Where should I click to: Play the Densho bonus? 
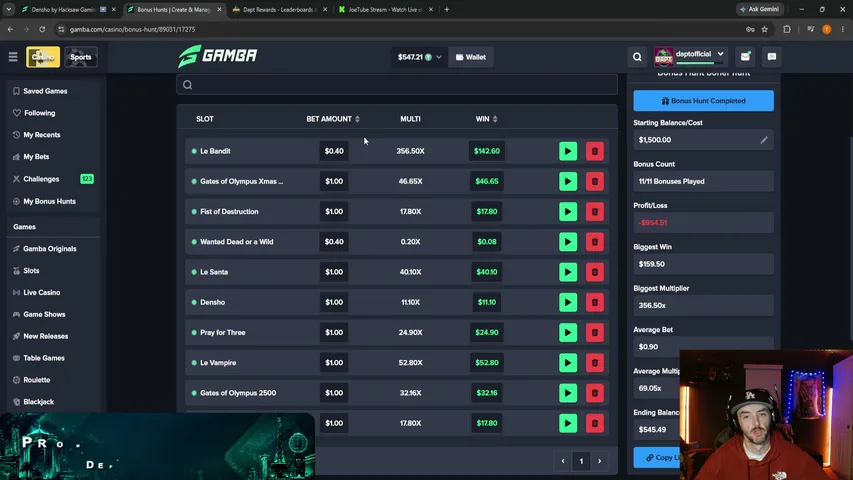pyautogui.click(x=567, y=302)
